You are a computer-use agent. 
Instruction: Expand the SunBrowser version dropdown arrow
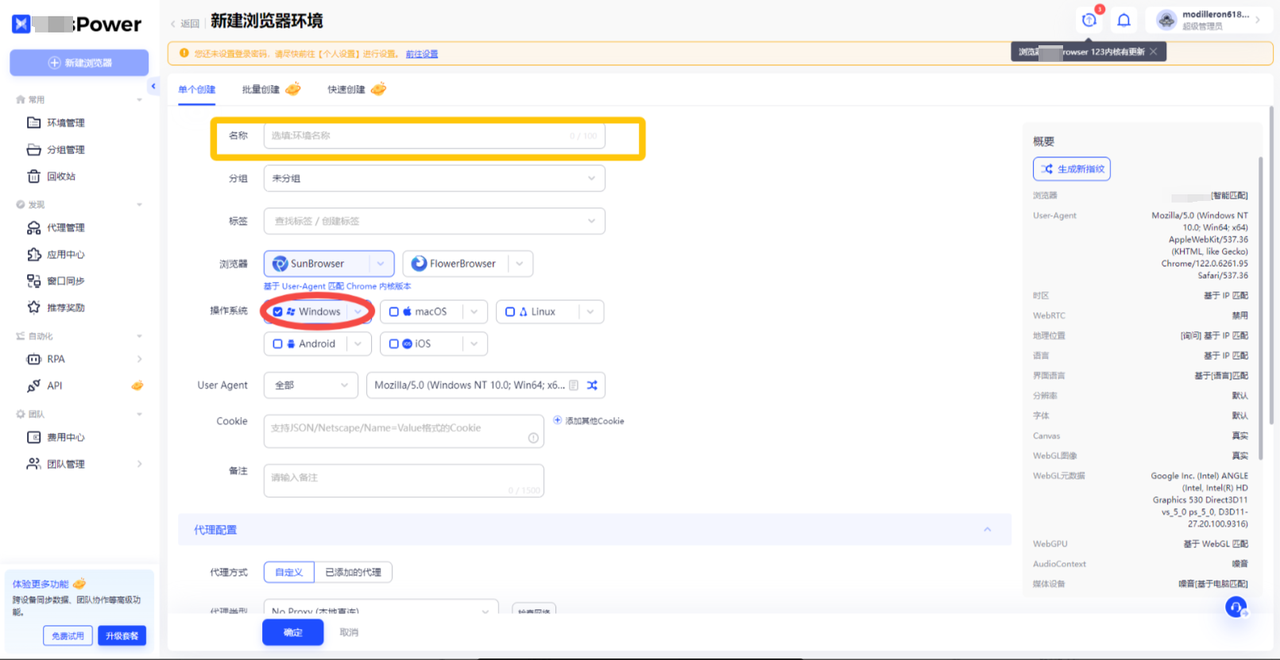380,264
